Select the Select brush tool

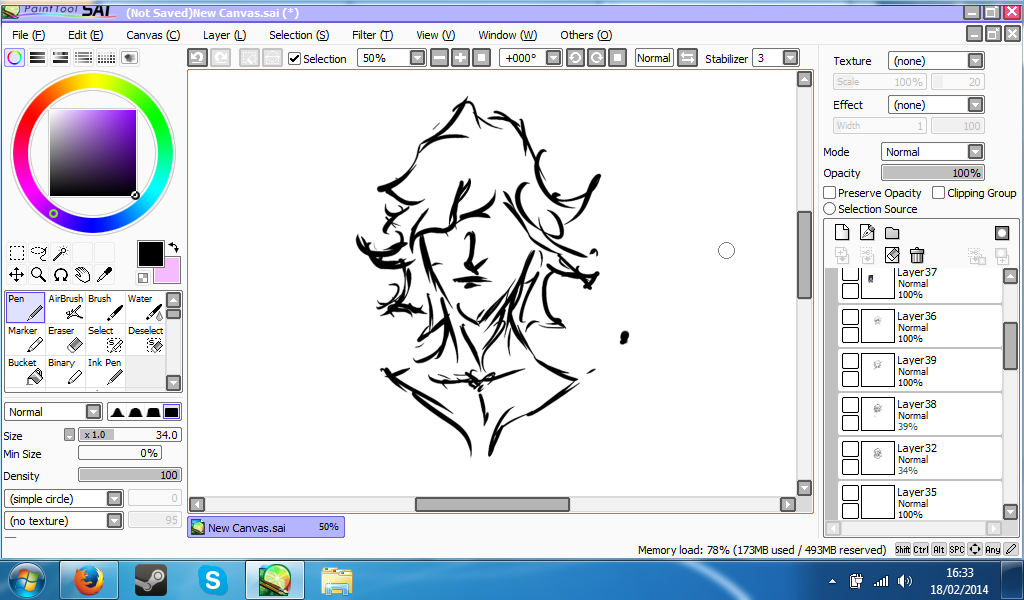pyautogui.click(x=105, y=339)
